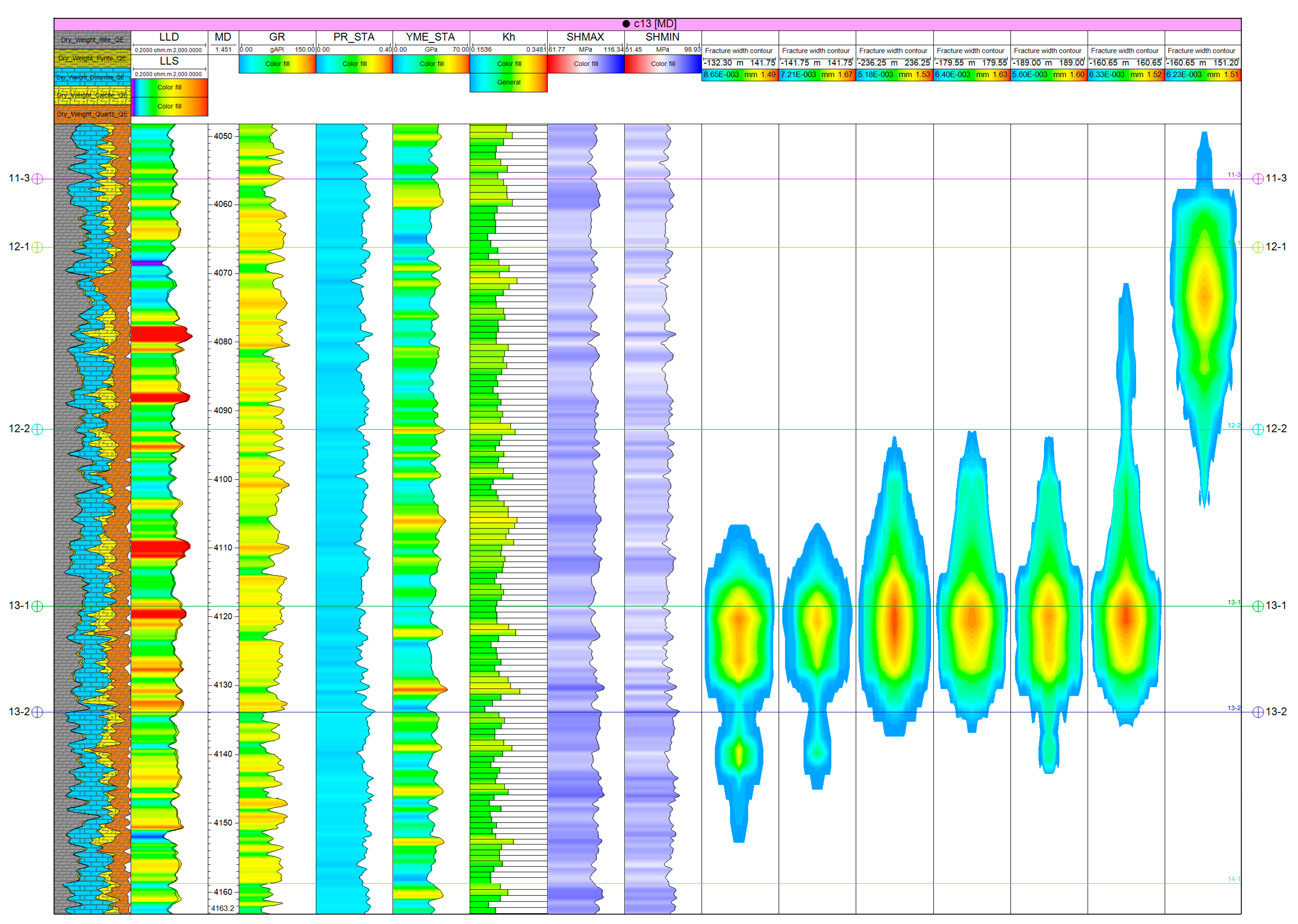The image size is (1298, 924).
Task: Click the SHMIN Color fill bar
Action: [x=663, y=64]
